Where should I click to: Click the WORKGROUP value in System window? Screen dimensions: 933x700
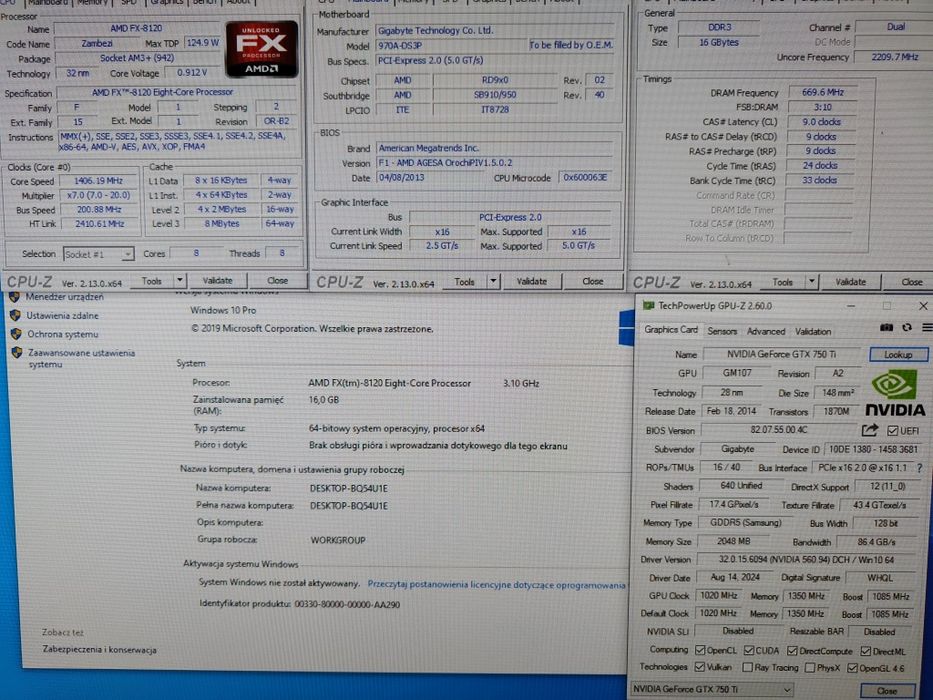338,540
